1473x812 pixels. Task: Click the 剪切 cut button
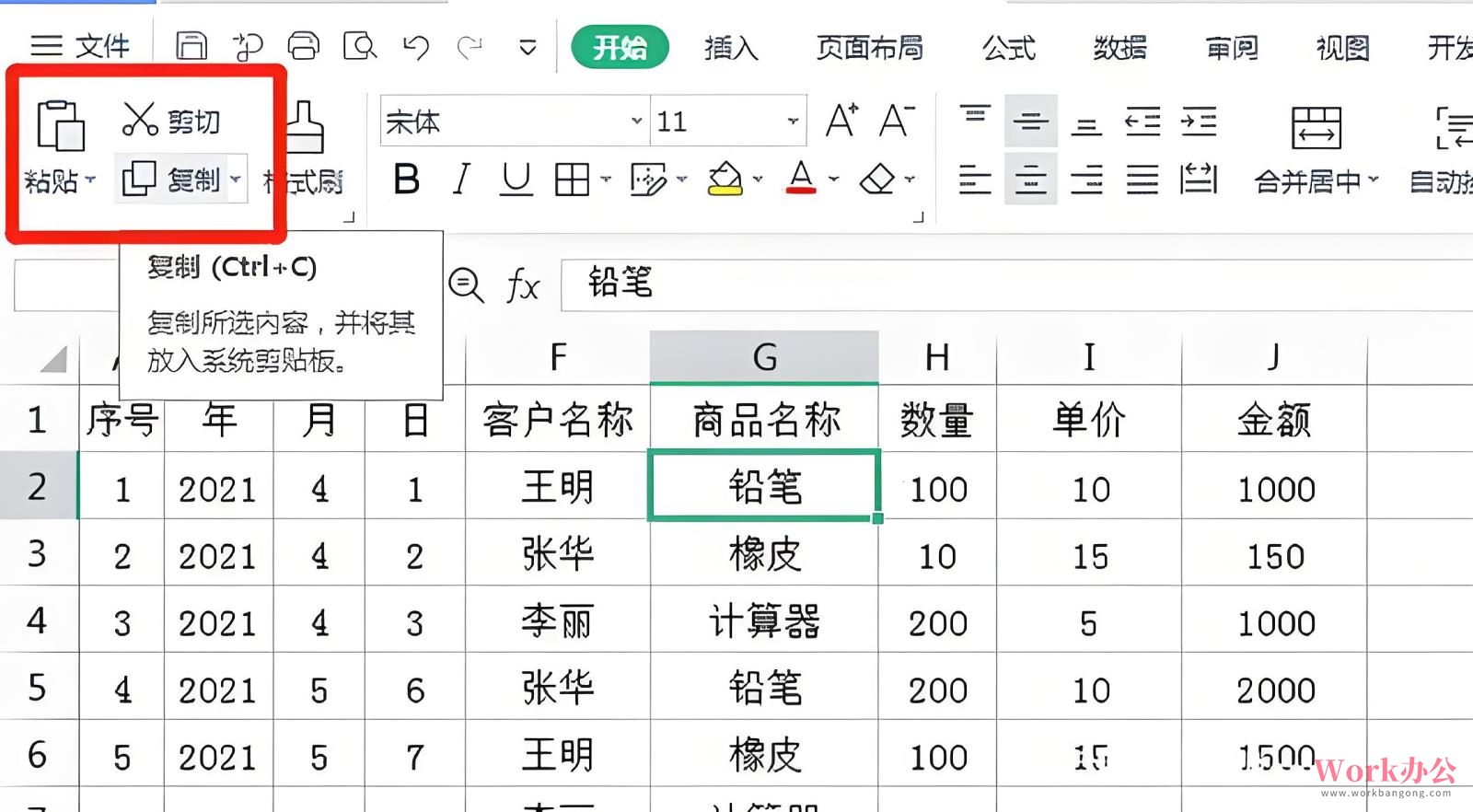pyautogui.click(x=171, y=121)
